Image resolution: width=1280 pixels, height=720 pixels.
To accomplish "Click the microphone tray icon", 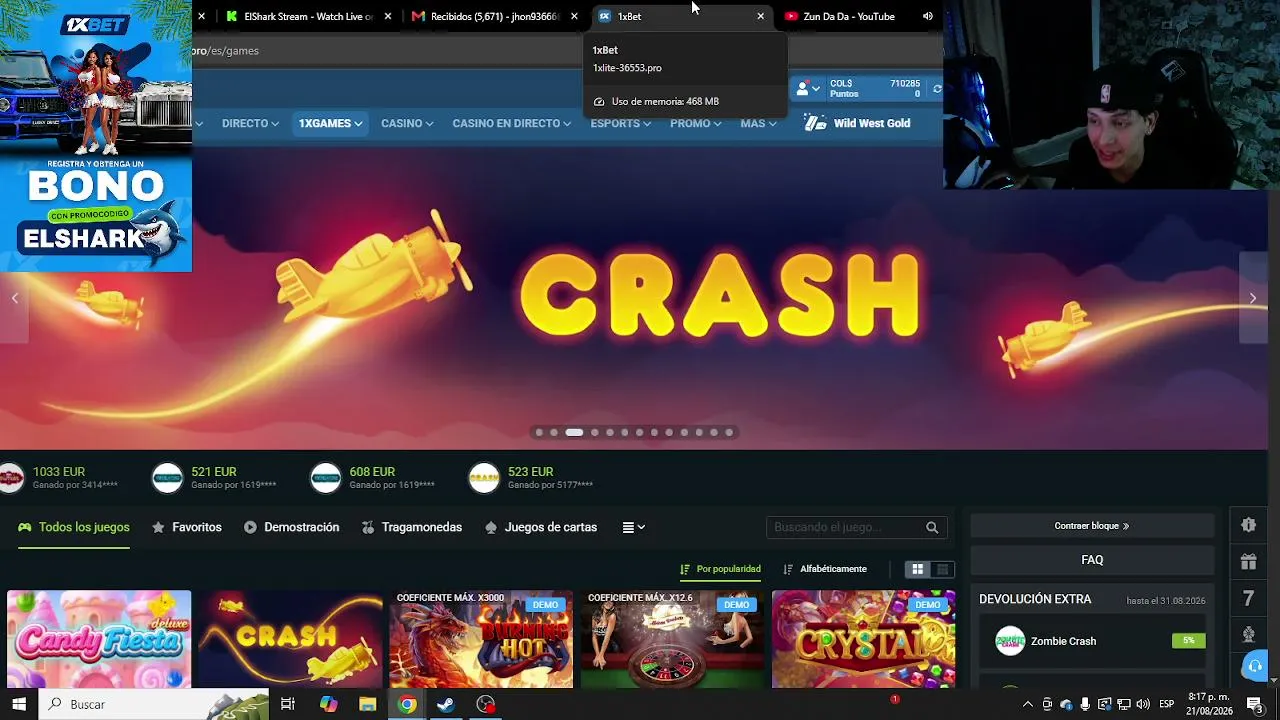I will click(x=1085, y=704).
